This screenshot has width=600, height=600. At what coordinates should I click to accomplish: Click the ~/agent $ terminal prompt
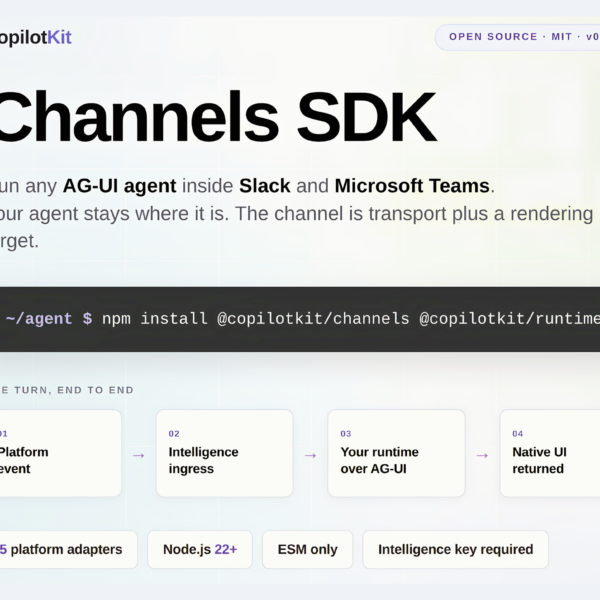click(x=49, y=319)
